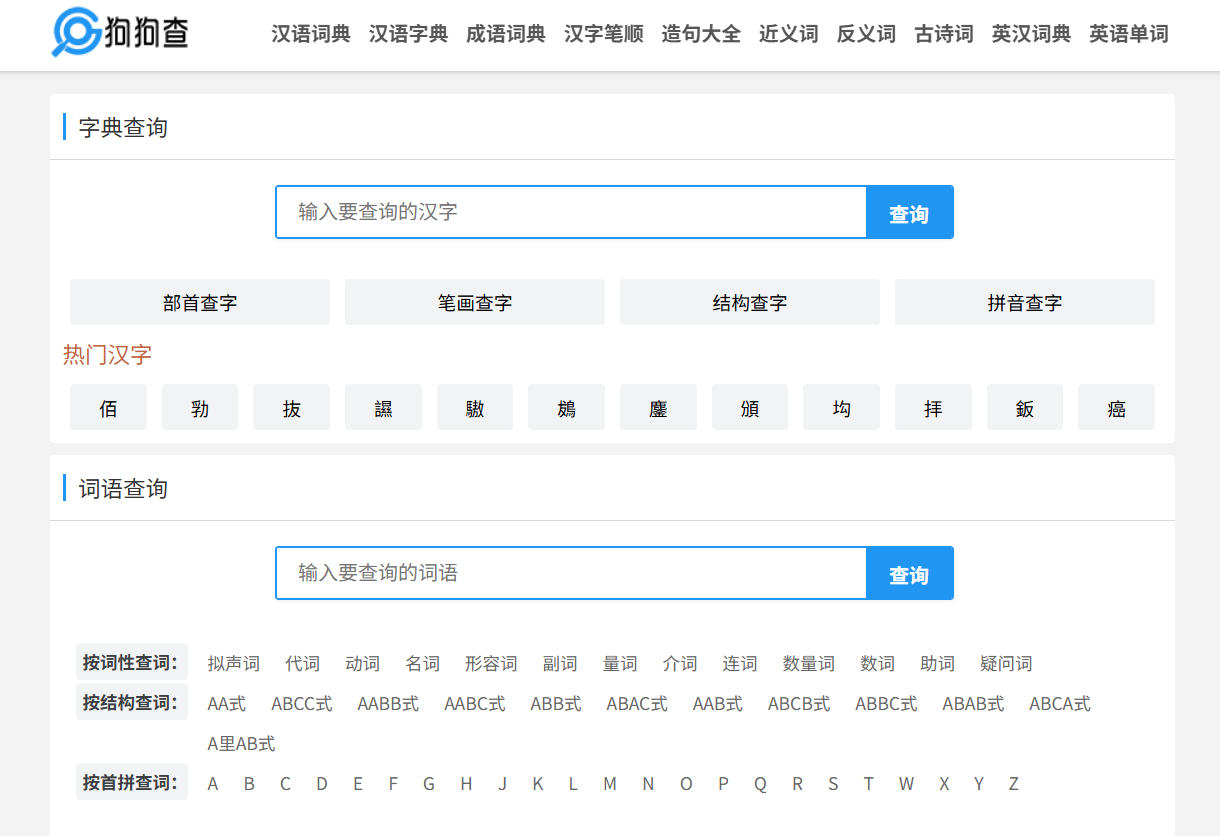
Task: Choose pinyin initial letter A
Action: (213, 783)
